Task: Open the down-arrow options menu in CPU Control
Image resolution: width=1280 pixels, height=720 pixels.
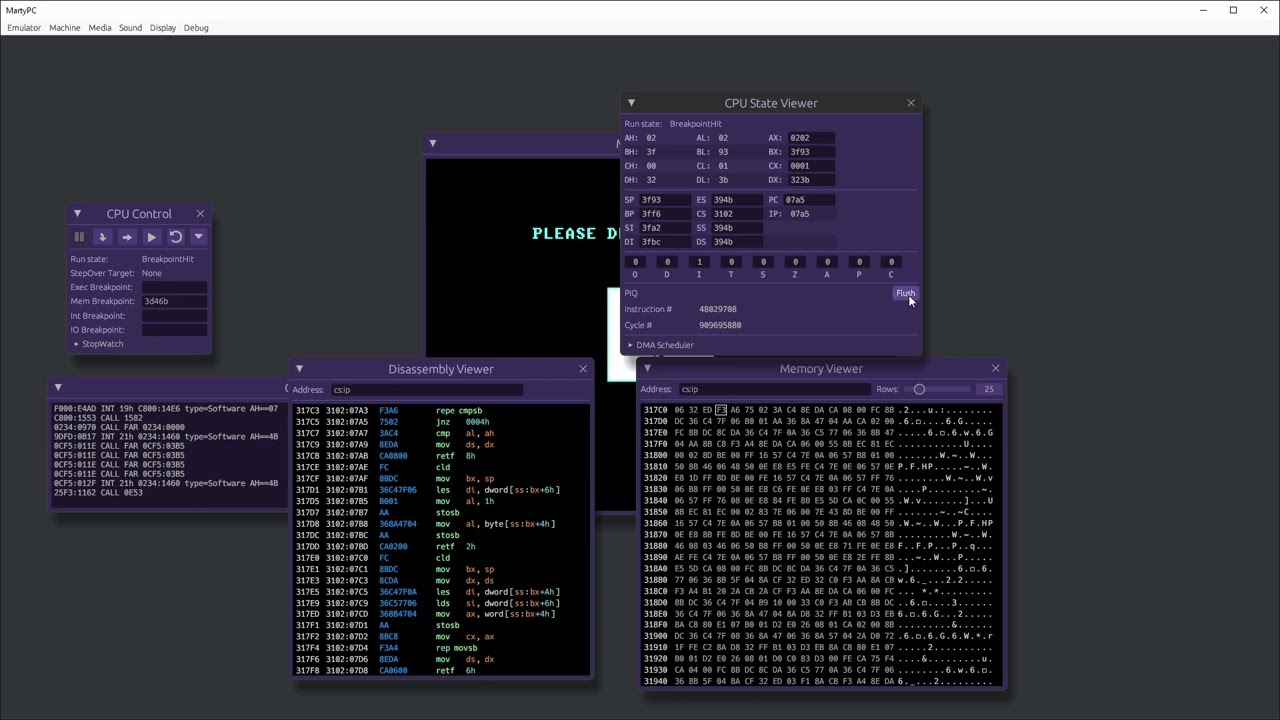Action: click(198, 237)
